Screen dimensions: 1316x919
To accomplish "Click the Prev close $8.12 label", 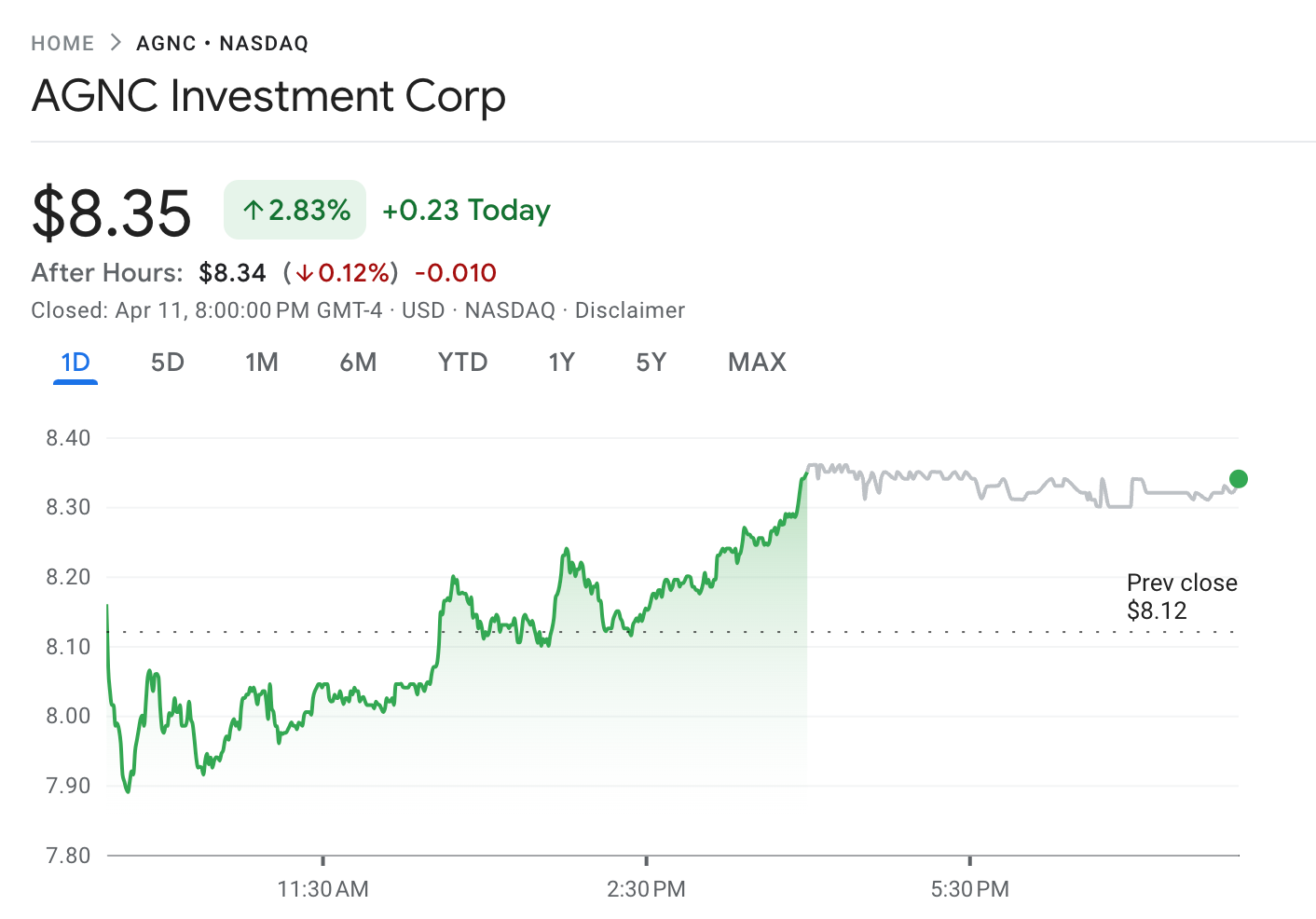I will click(x=1182, y=597).
